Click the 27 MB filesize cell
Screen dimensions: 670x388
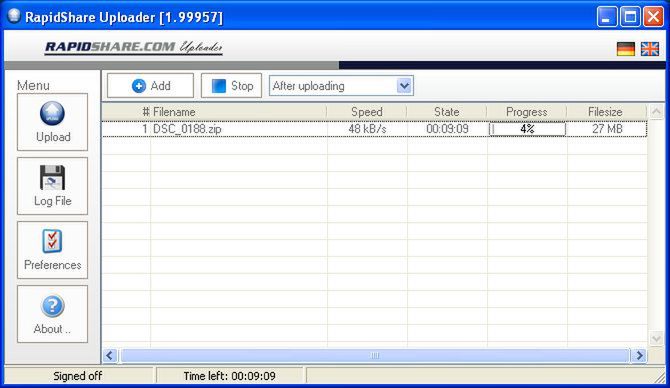[x=607, y=129]
